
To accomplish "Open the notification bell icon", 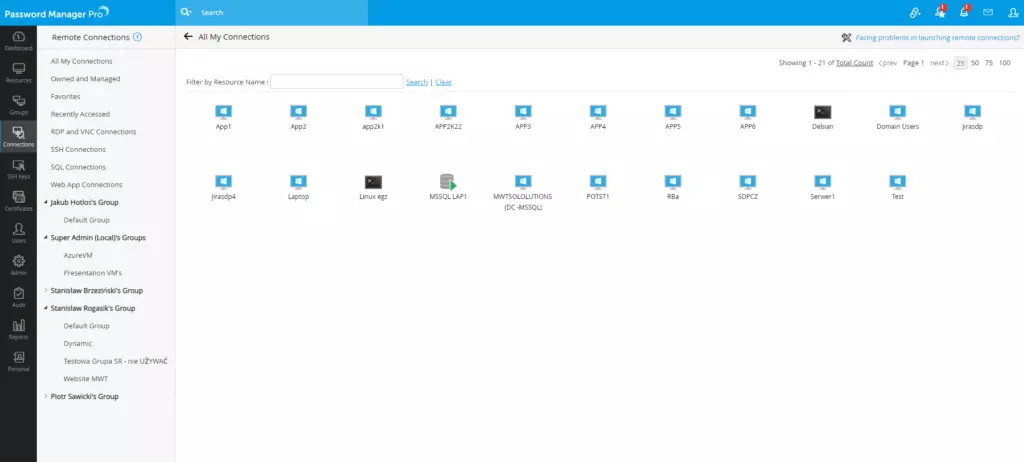I will (x=964, y=12).
